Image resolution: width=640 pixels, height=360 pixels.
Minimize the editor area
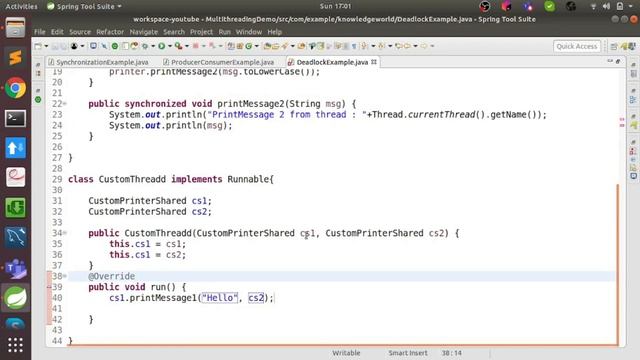coord(610,61)
